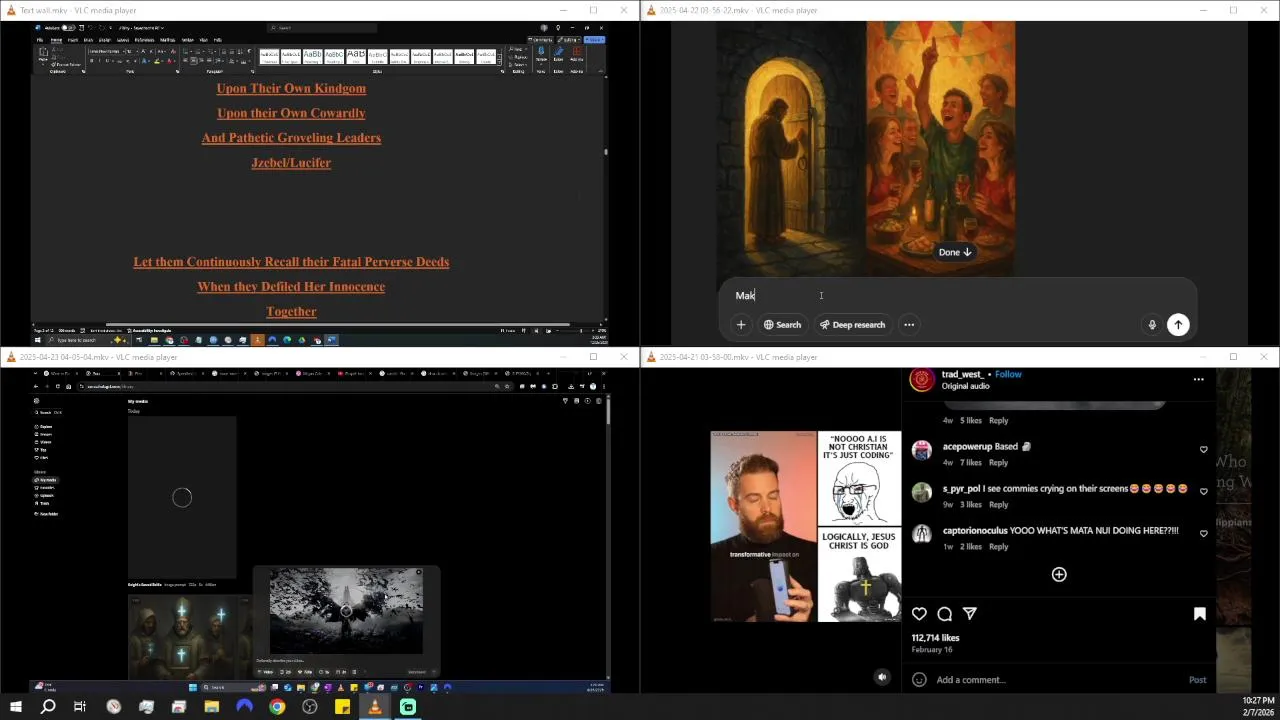Image resolution: width=1280 pixels, height=720 pixels.
Task: Select My media in Sora sidebar
Action: (x=46, y=480)
